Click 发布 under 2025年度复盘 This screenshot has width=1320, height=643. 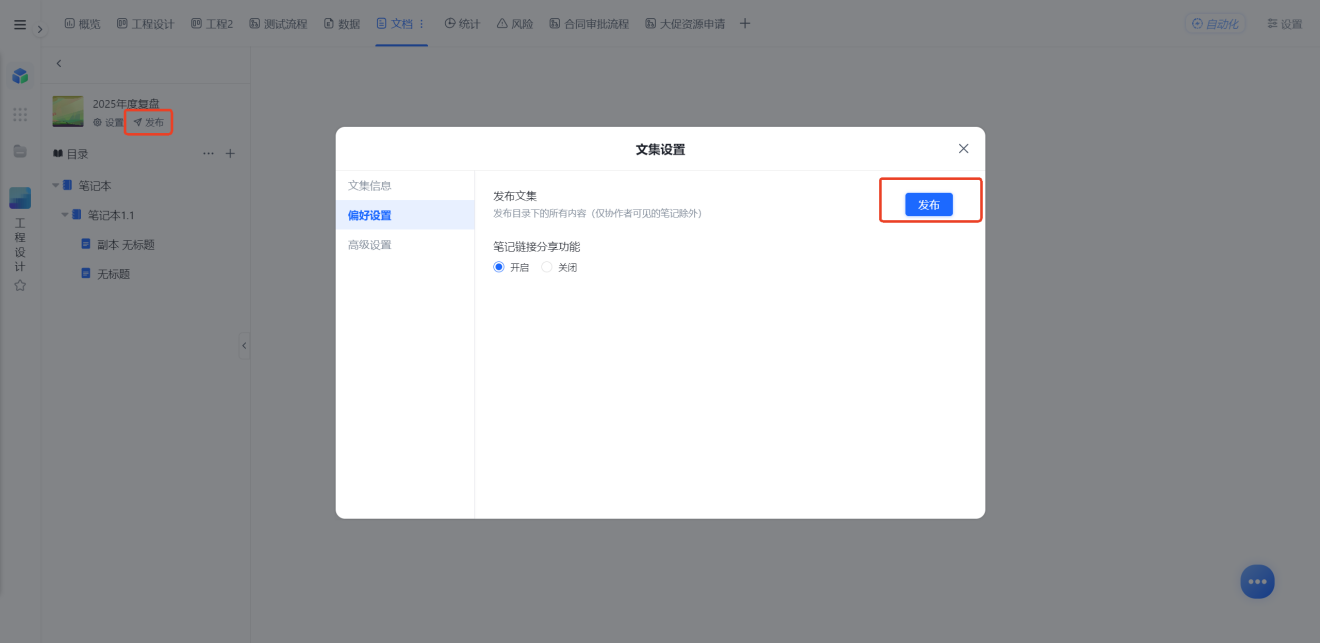[x=149, y=122]
